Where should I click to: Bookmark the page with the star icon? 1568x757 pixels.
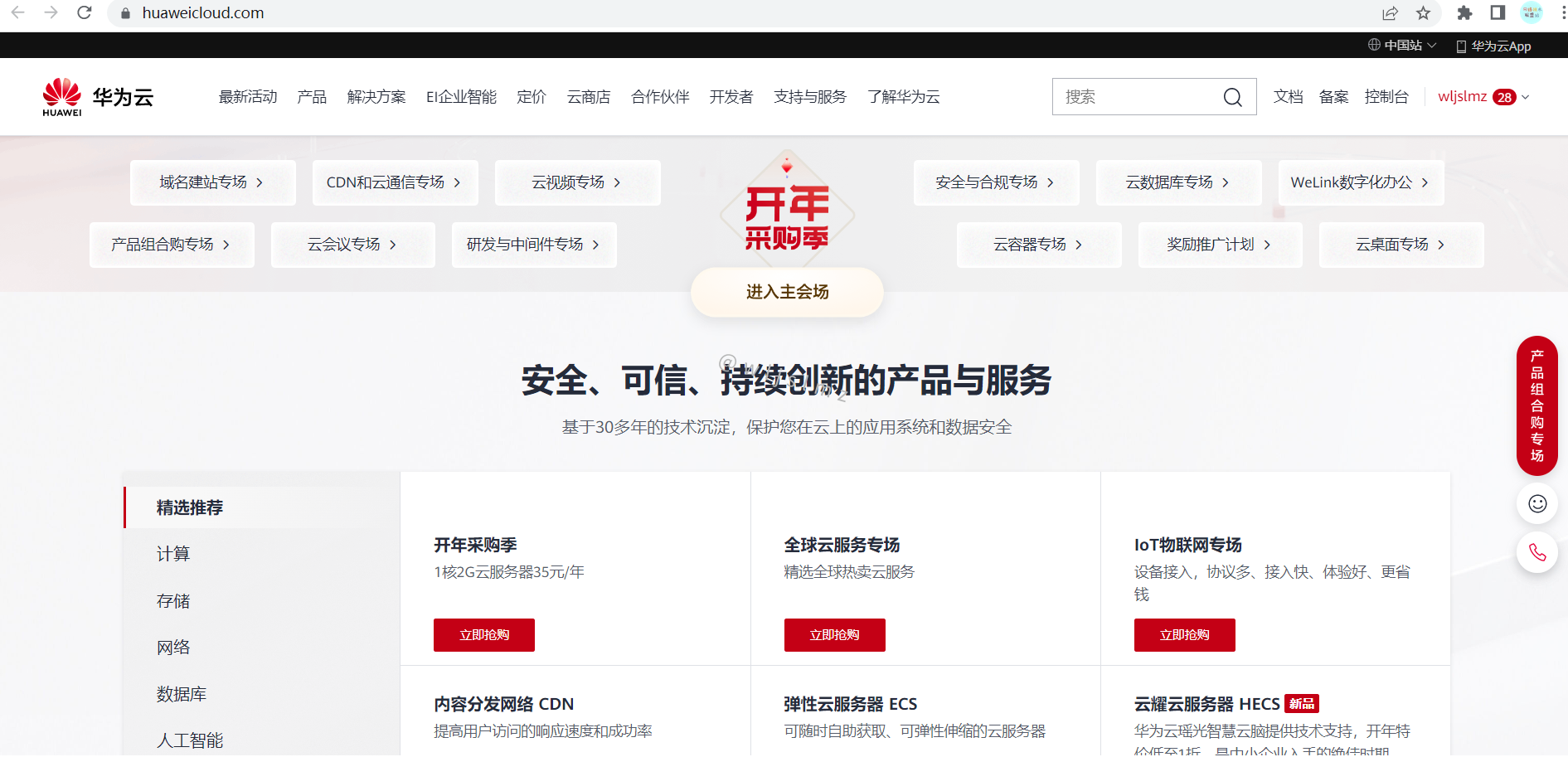pyautogui.click(x=1424, y=13)
